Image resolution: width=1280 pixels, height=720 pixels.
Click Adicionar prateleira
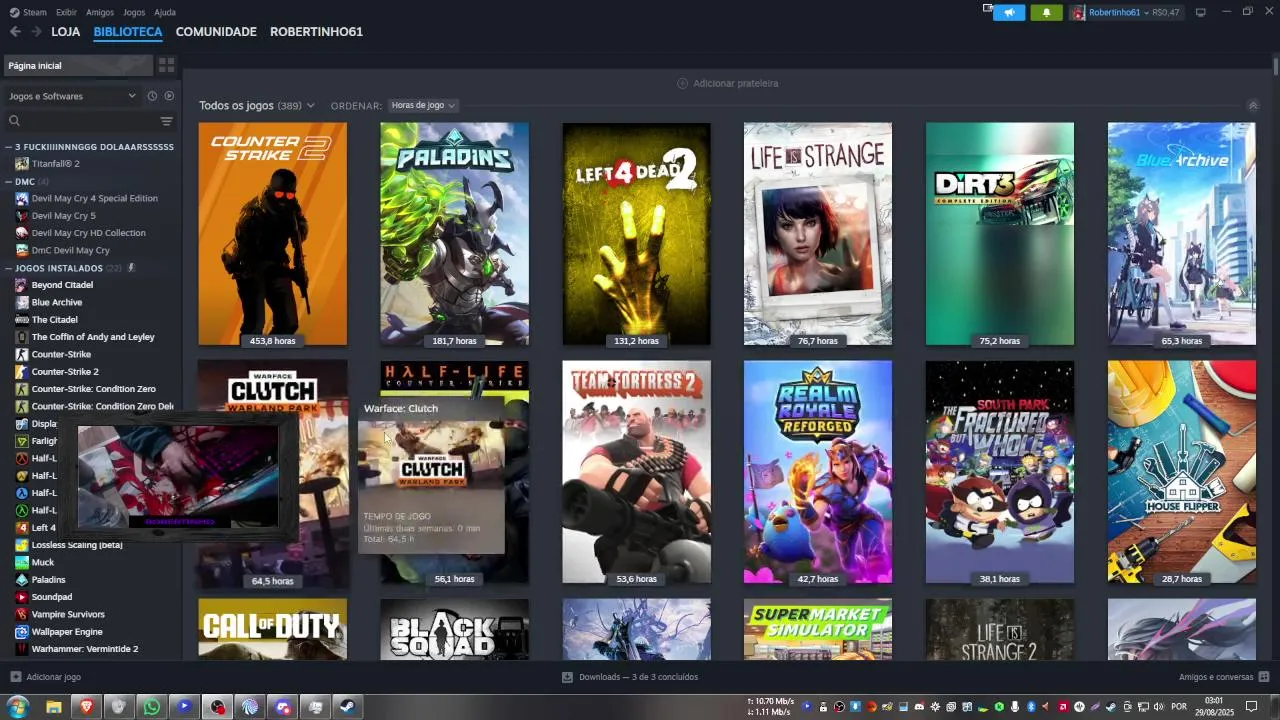coord(727,83)
